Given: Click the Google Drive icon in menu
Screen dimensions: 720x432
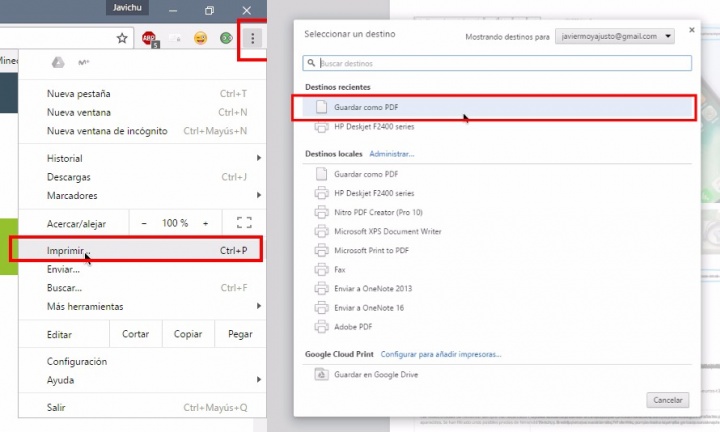Looking at the screenshot, I should click(x=58, y=62).
